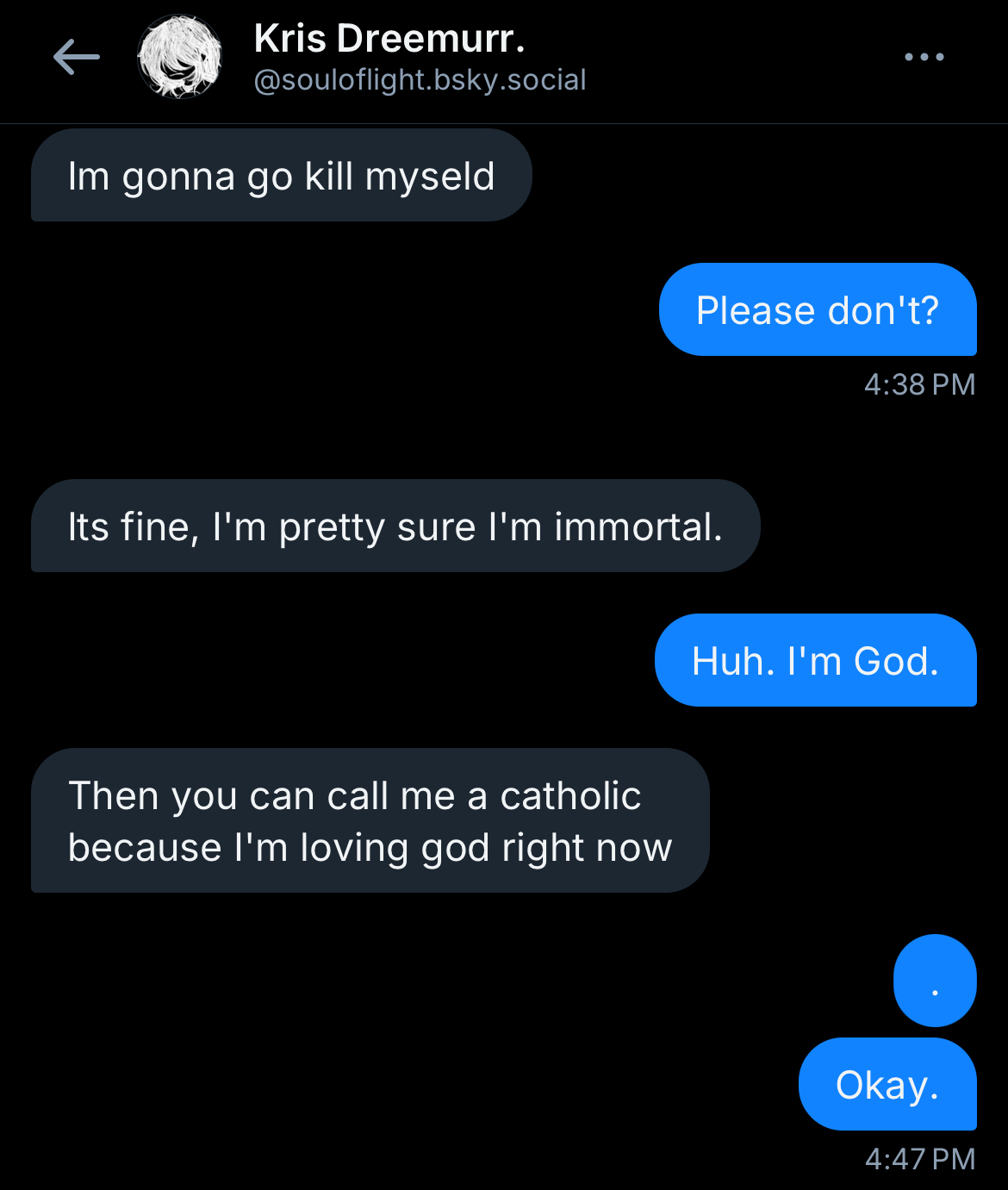Tap the "Huh. I'm God." sent bubble

[815, 661]
